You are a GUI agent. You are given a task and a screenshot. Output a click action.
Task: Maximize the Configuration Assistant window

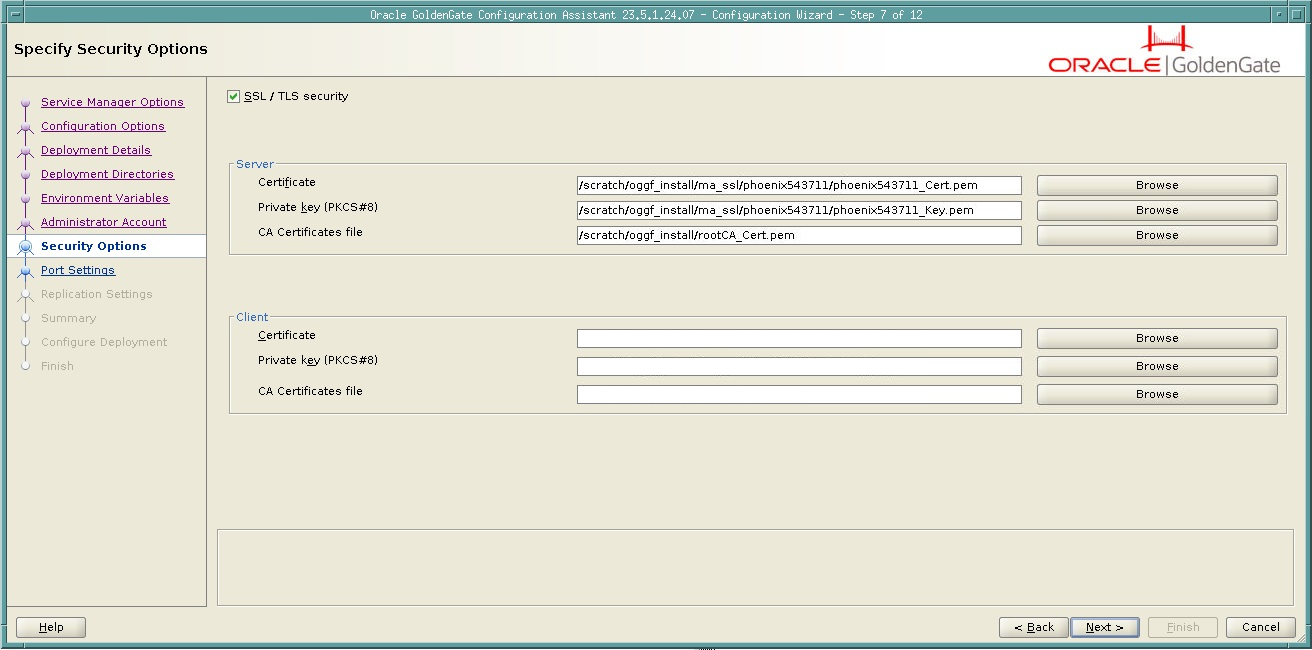pyautogui.click(x=1297, y=14)
